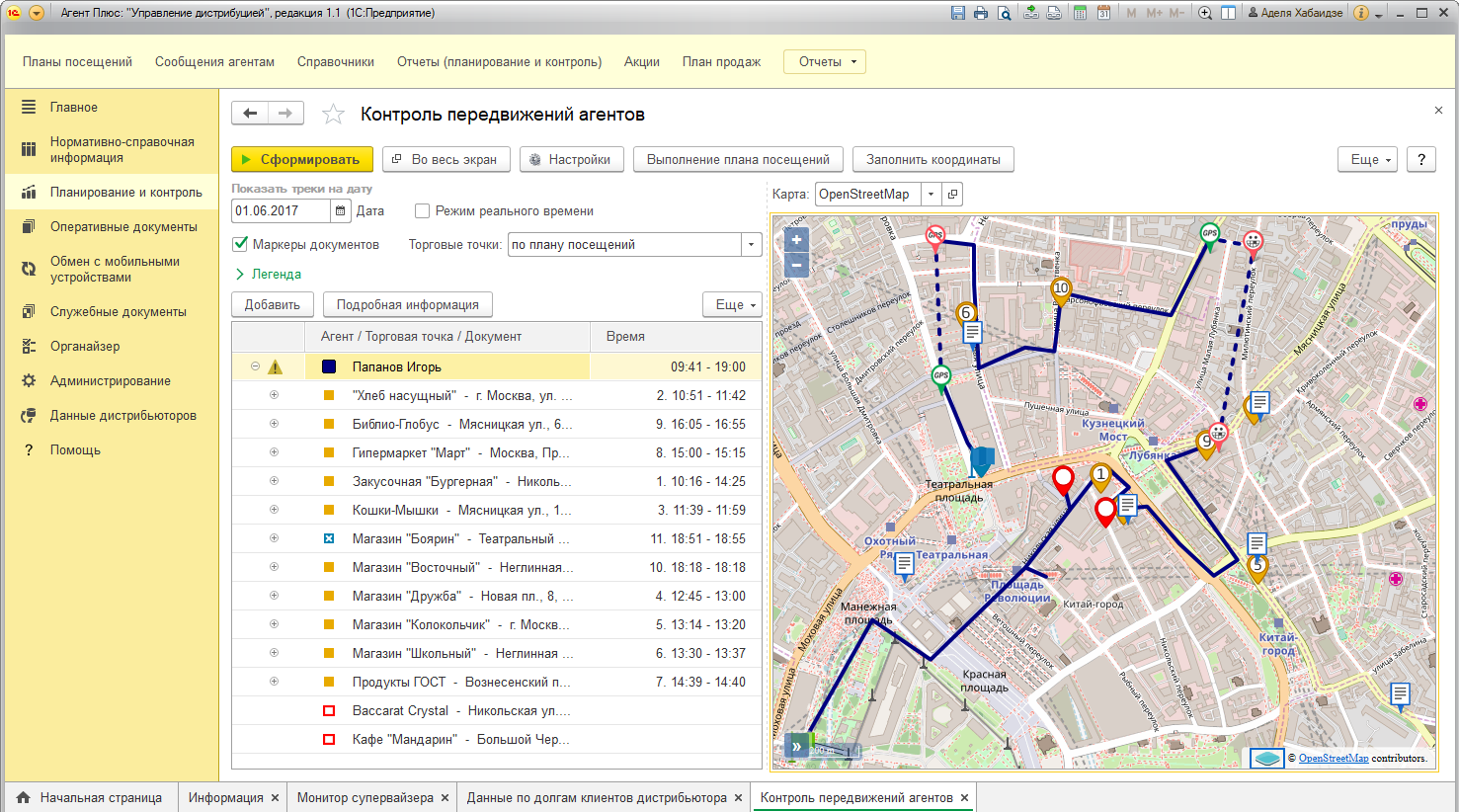Switch to Монитор супервайзера tab
Screen dimensions: 1459x812
click(x=365, y=797)
